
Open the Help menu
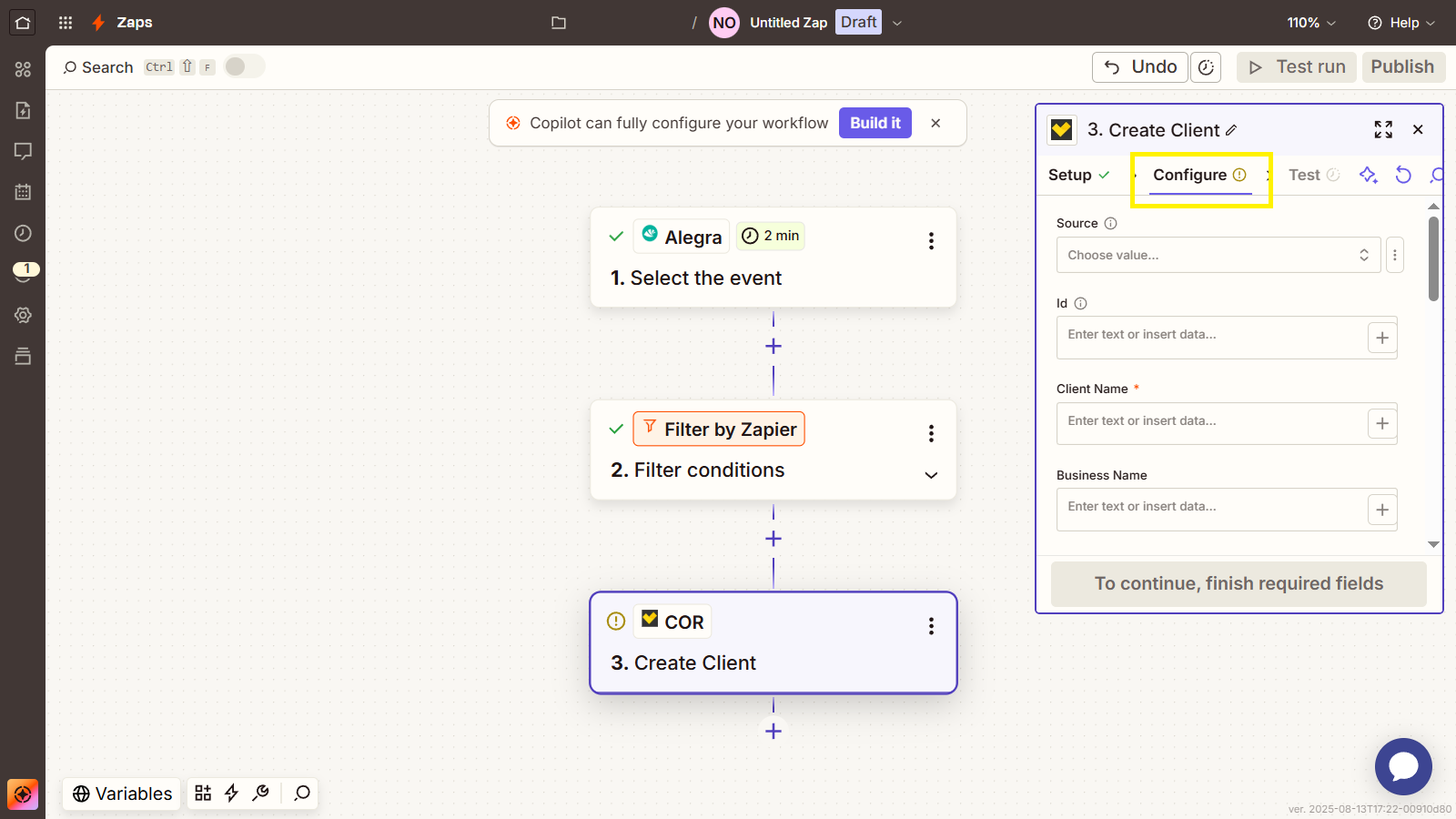1401,23
